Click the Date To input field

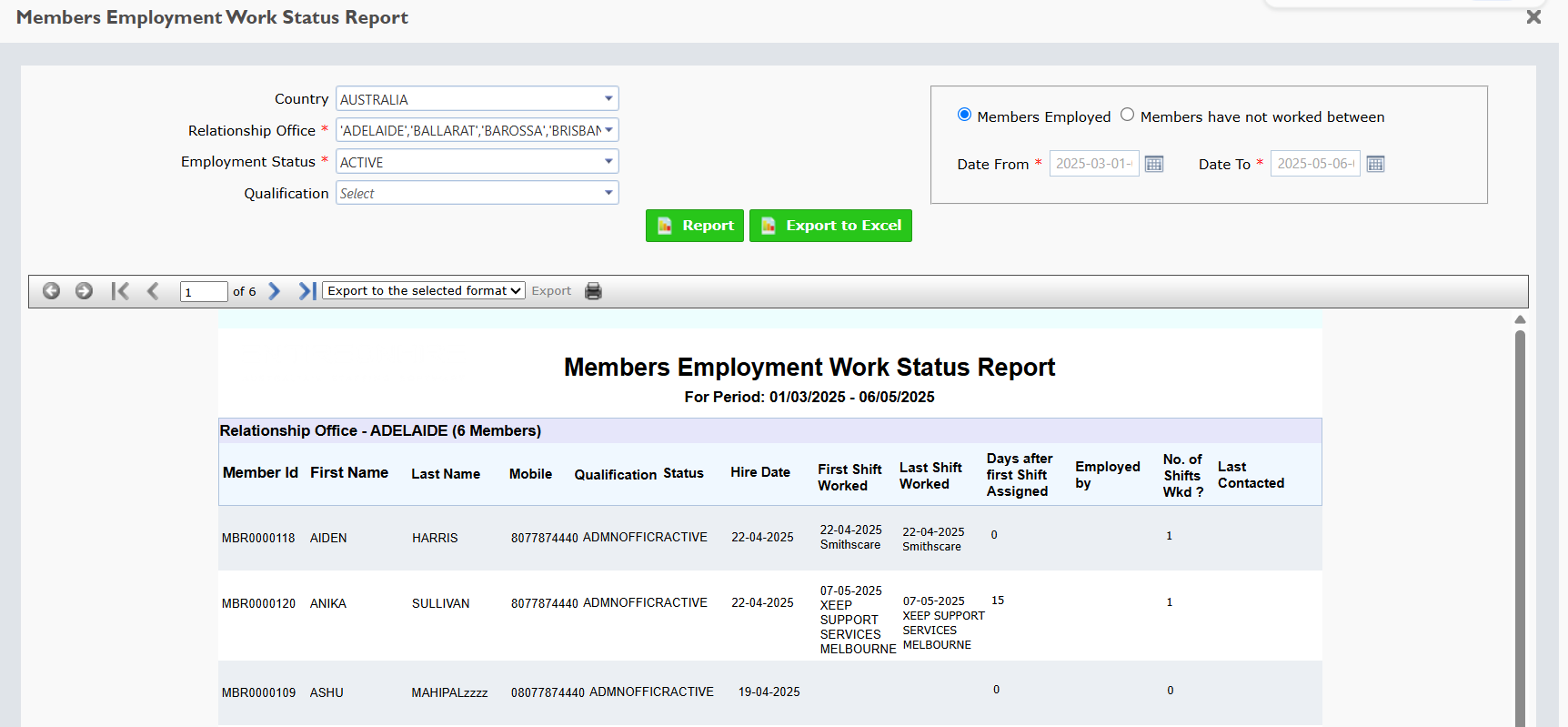1315,164
